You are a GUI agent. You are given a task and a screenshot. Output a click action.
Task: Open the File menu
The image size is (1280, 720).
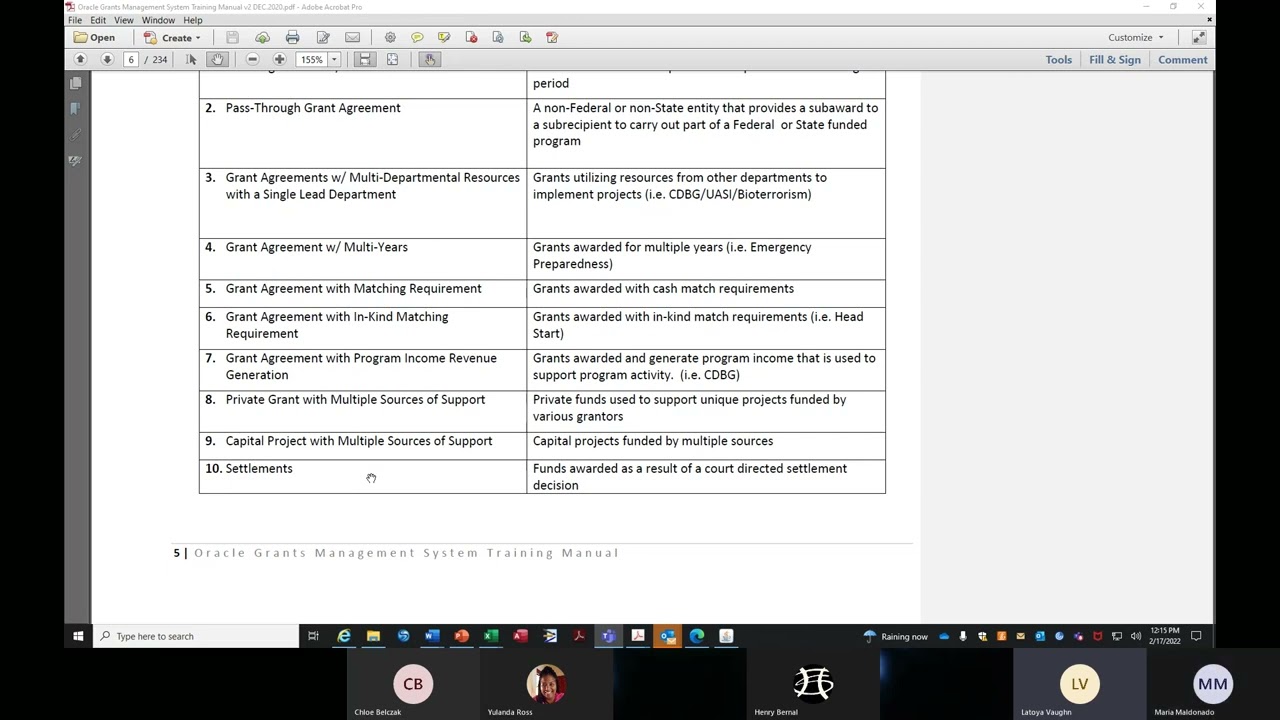(75, 20)
